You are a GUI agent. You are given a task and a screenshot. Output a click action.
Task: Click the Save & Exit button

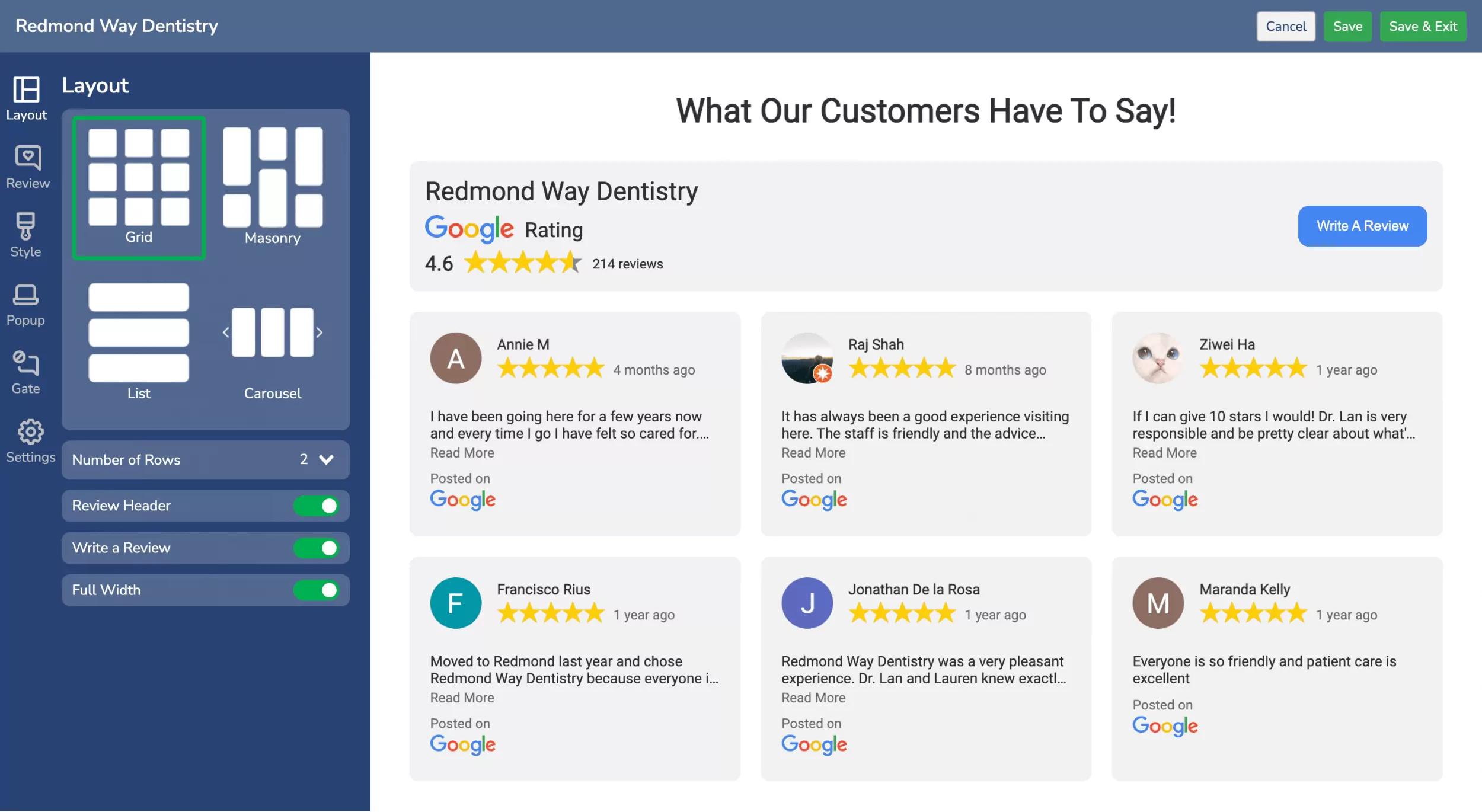click(1422, 27)
